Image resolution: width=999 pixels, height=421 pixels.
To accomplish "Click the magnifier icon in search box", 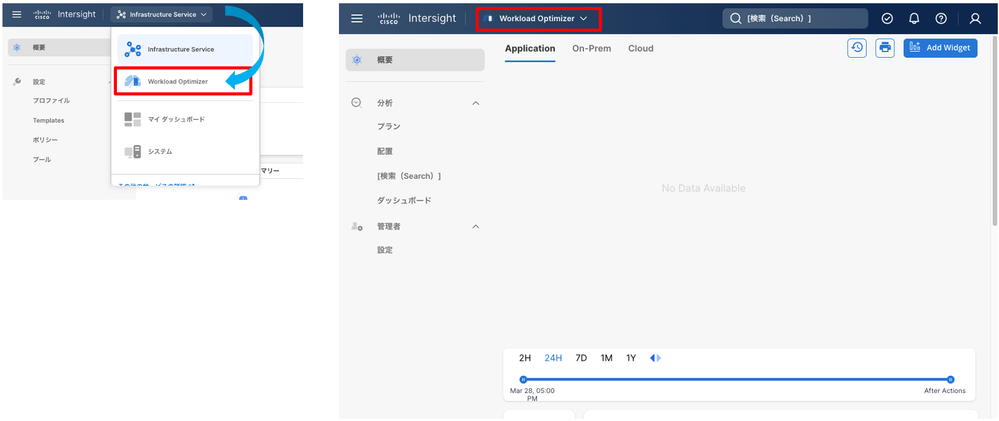I will (x=736, y=18).
